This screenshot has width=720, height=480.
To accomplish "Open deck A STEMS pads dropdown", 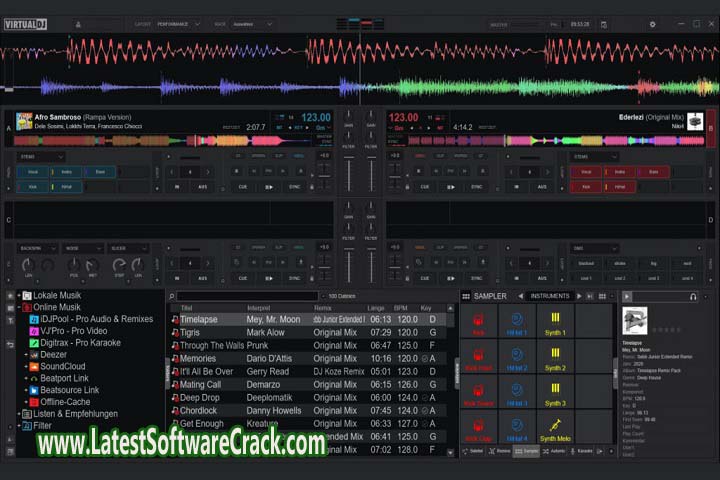I will (x=41, y=157).
